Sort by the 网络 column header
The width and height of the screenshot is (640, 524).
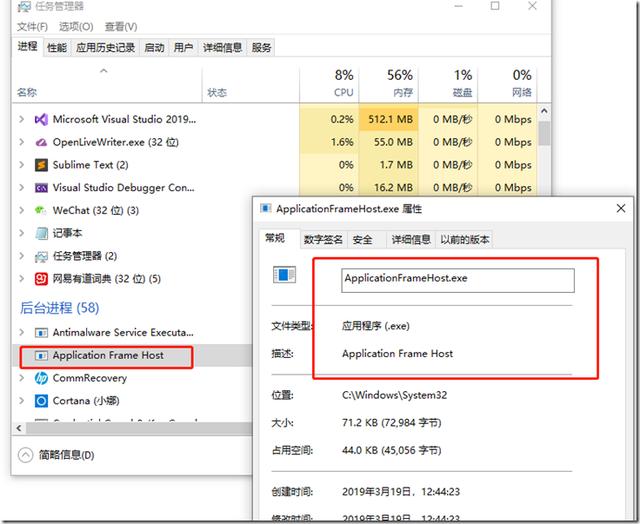click(x=507, y=83)
